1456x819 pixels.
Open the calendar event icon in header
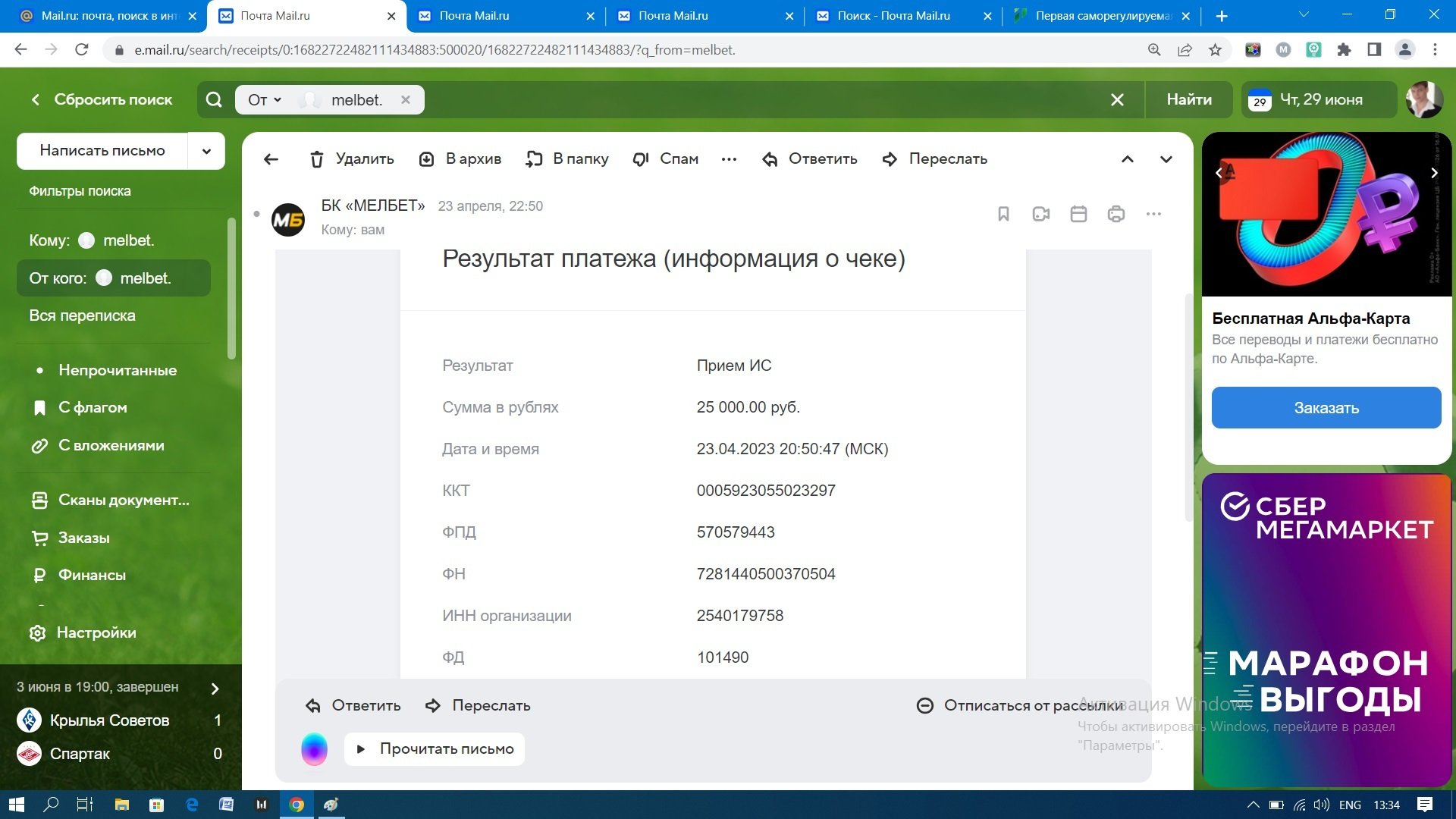coord(1078,214)
